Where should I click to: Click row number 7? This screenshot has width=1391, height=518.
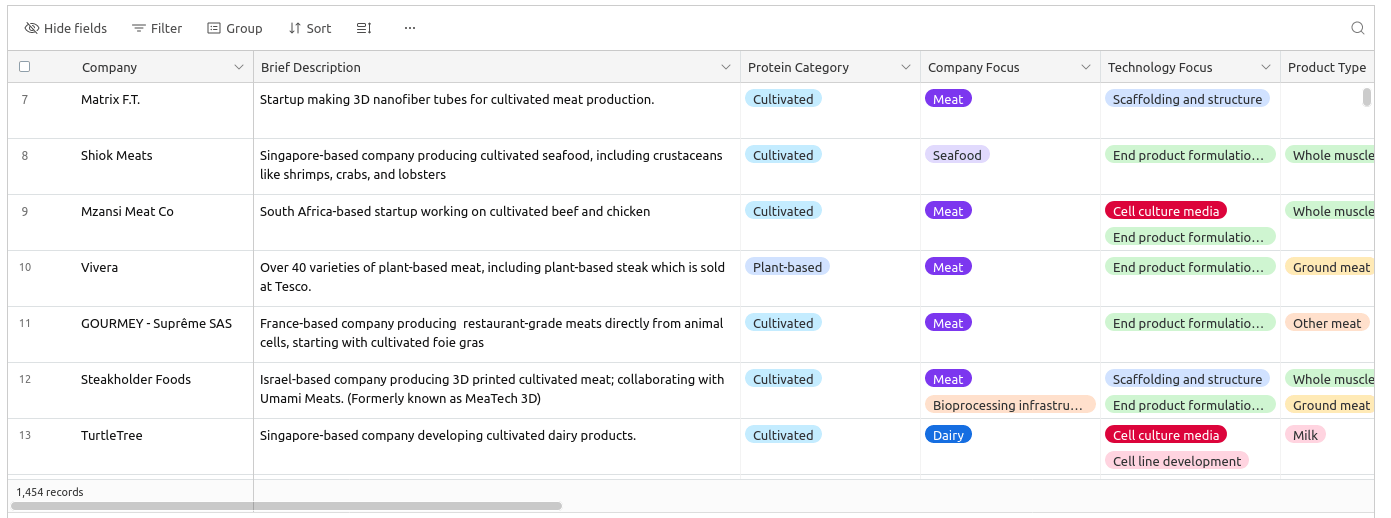point(25,99)
